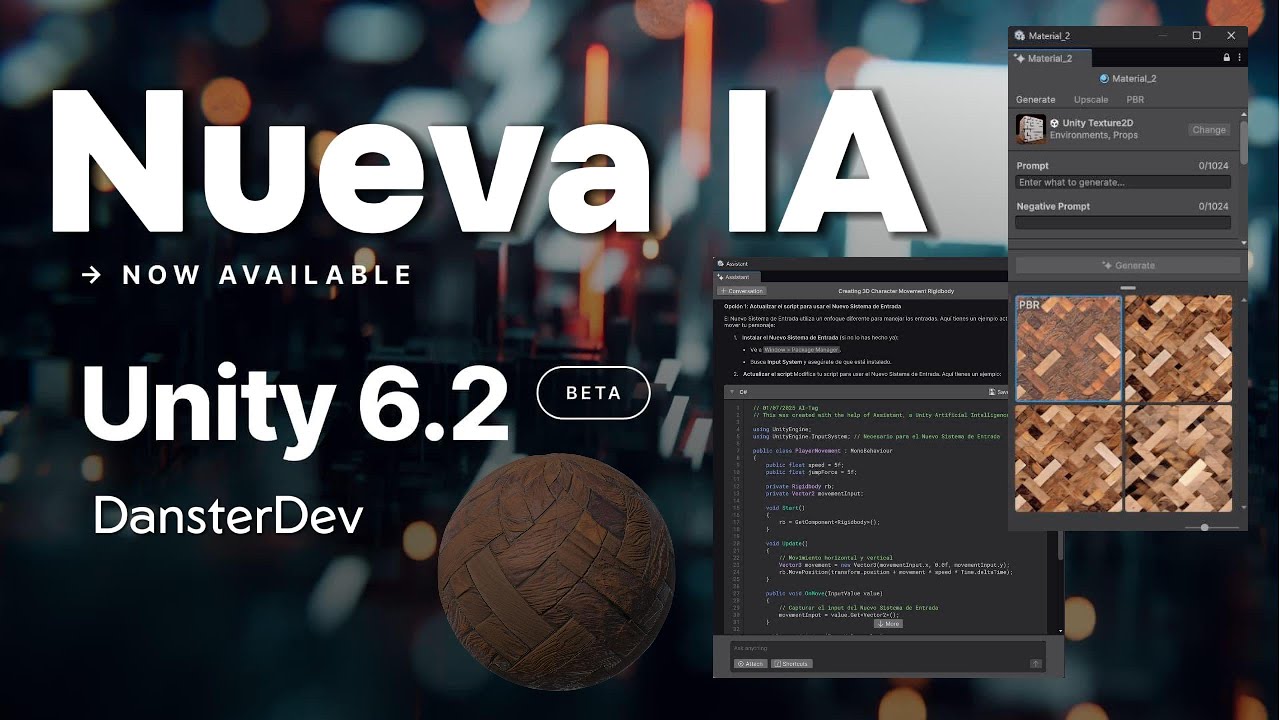The image size is (1280, 720).
Task: Click the Unity Texture2D model thumbnail
Action: pos(1030,129)
